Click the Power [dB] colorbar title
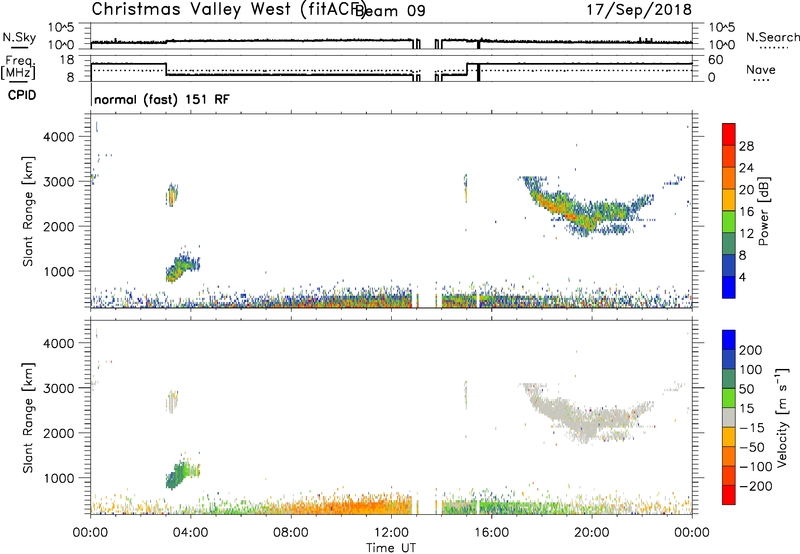 pos(763,211)
